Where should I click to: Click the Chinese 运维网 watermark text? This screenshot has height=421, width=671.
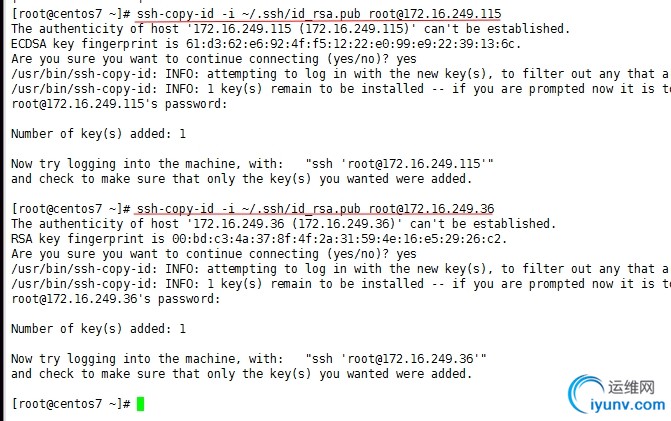coord(632,387)
